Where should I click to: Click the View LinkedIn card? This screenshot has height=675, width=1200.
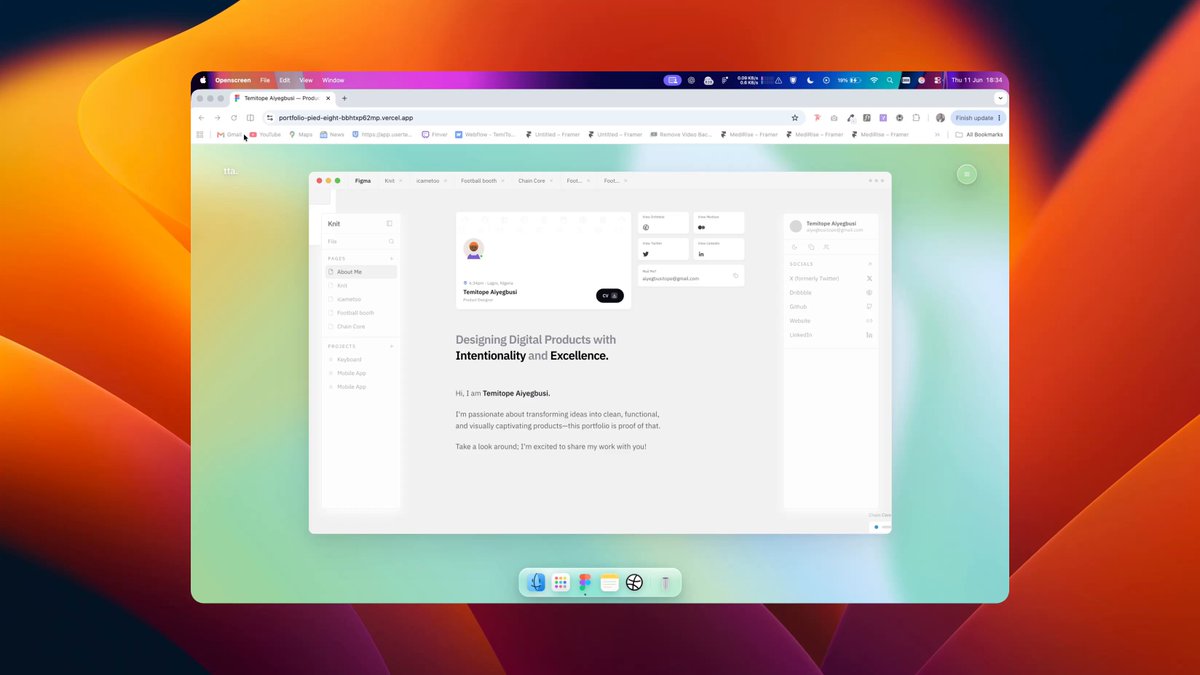click(x=719, y=250)
